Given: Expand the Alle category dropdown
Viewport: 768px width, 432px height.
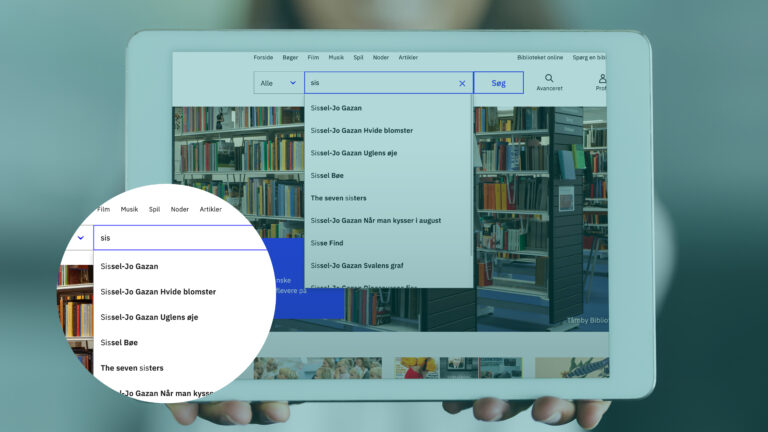Looking at the screenshot, I should 278,84.
